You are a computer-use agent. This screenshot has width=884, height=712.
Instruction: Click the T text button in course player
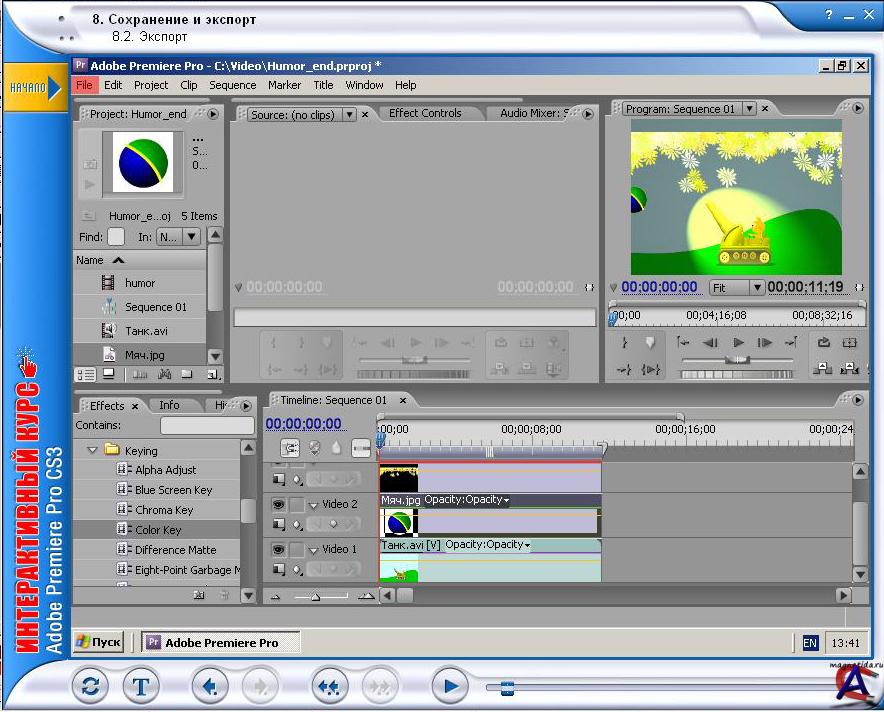tap(141, 687)
